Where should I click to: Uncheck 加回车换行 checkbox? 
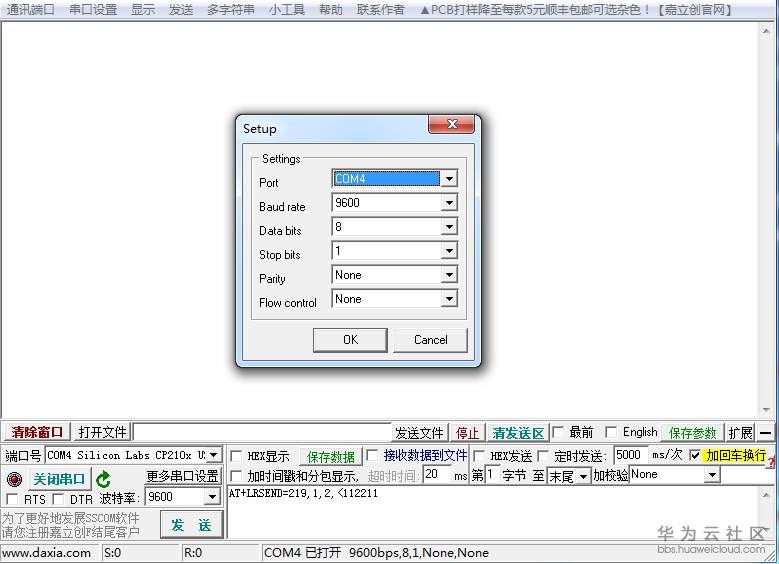tap(695, 455)
